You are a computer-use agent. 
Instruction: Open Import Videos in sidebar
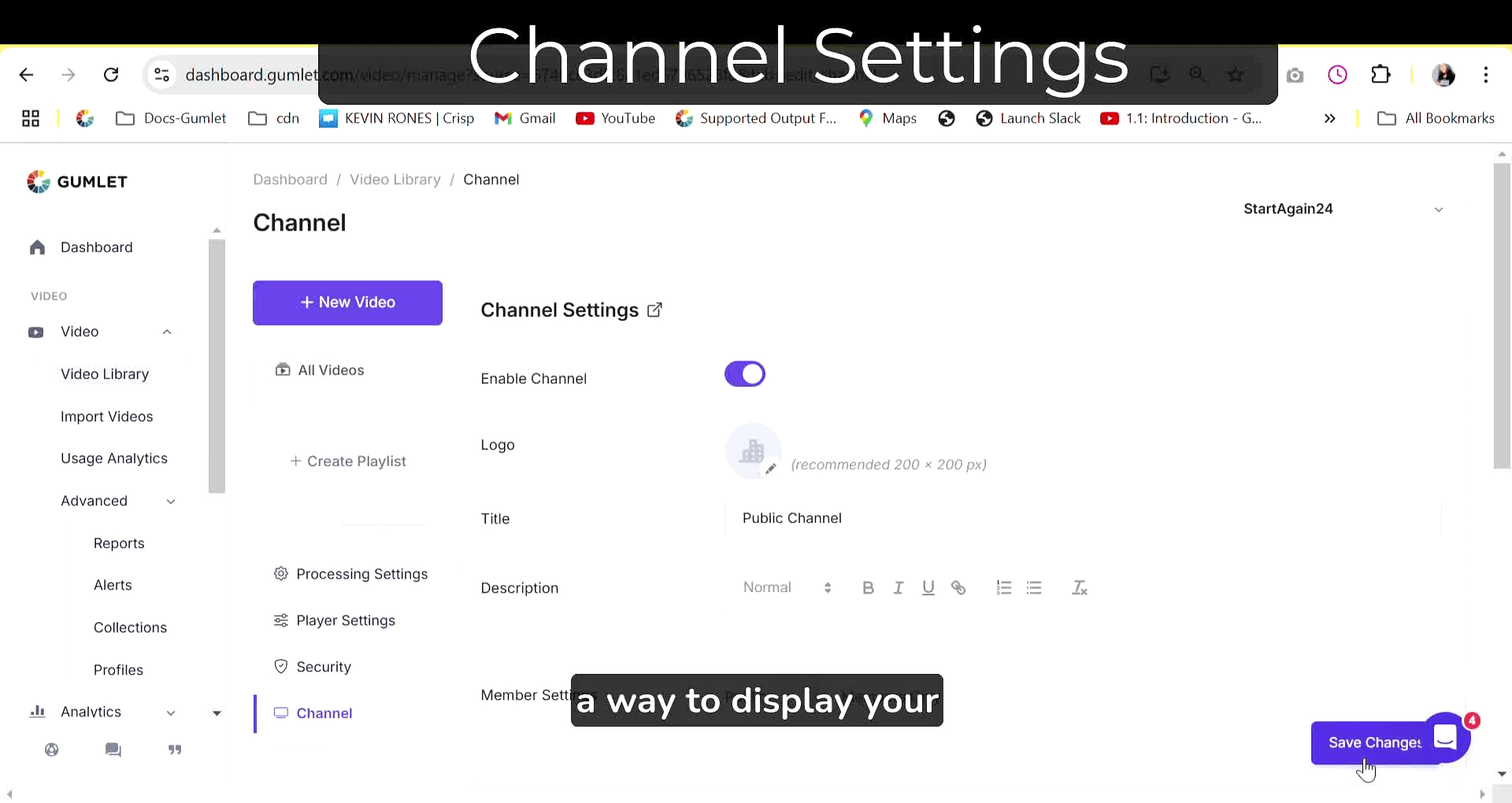(x=107, y=416)
